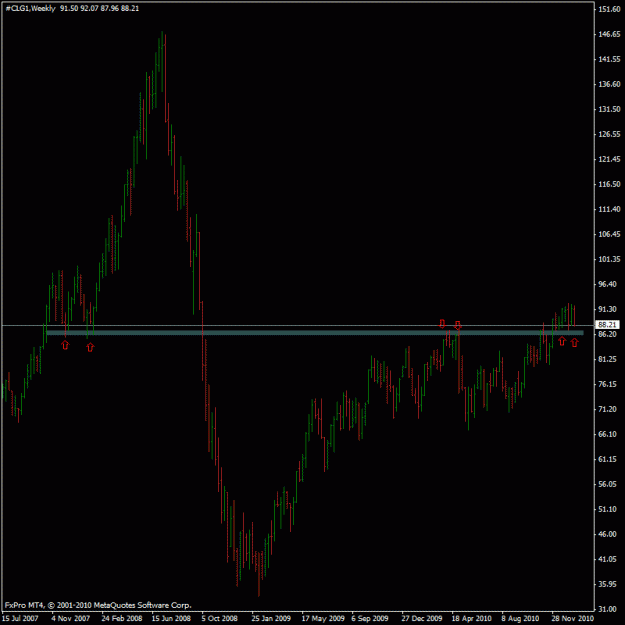Click the 151.60 price axis label
The width and height of the screenshot is (625, 625).
point(609,9)
